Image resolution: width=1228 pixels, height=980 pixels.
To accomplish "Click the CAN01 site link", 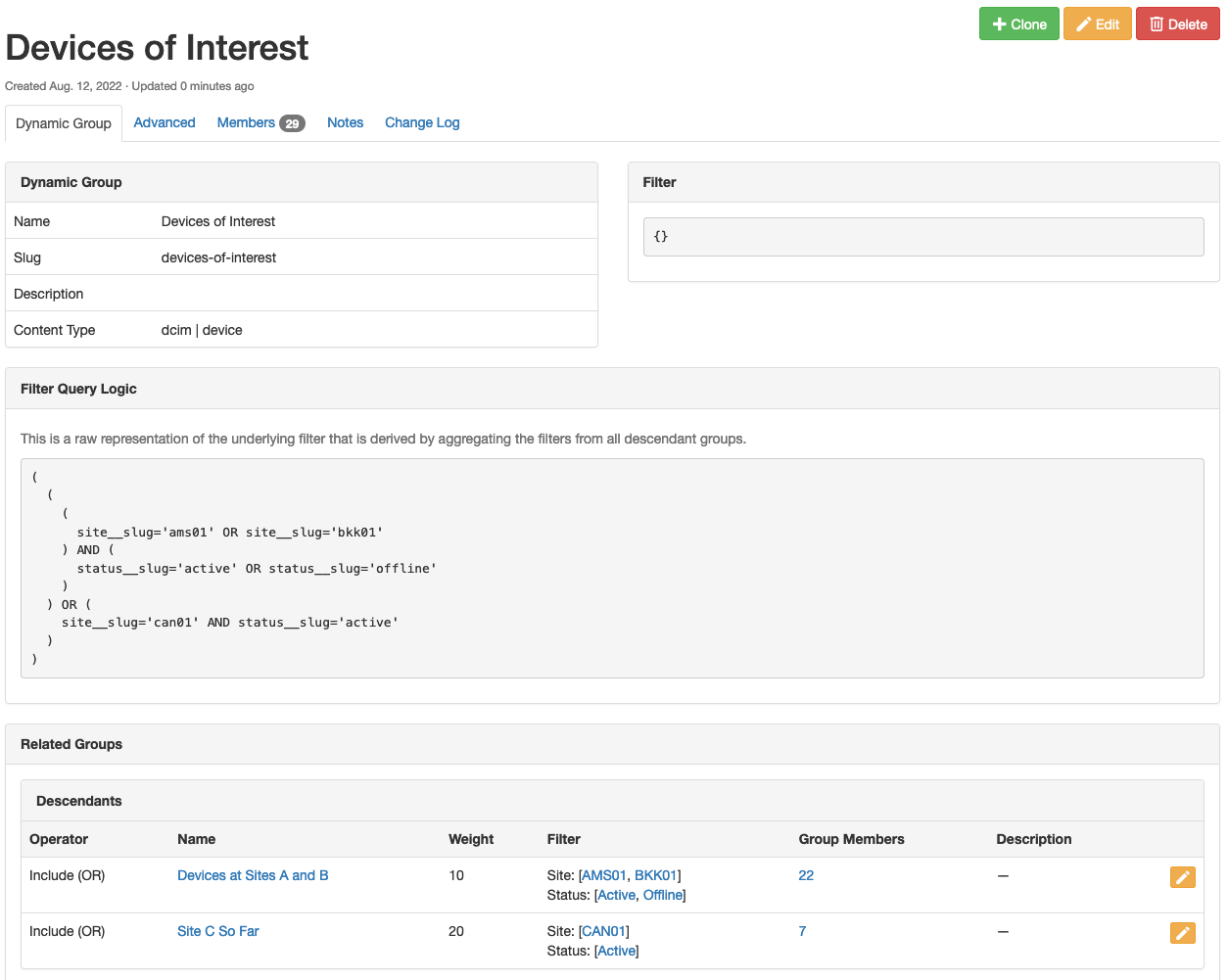I will 603,931.
